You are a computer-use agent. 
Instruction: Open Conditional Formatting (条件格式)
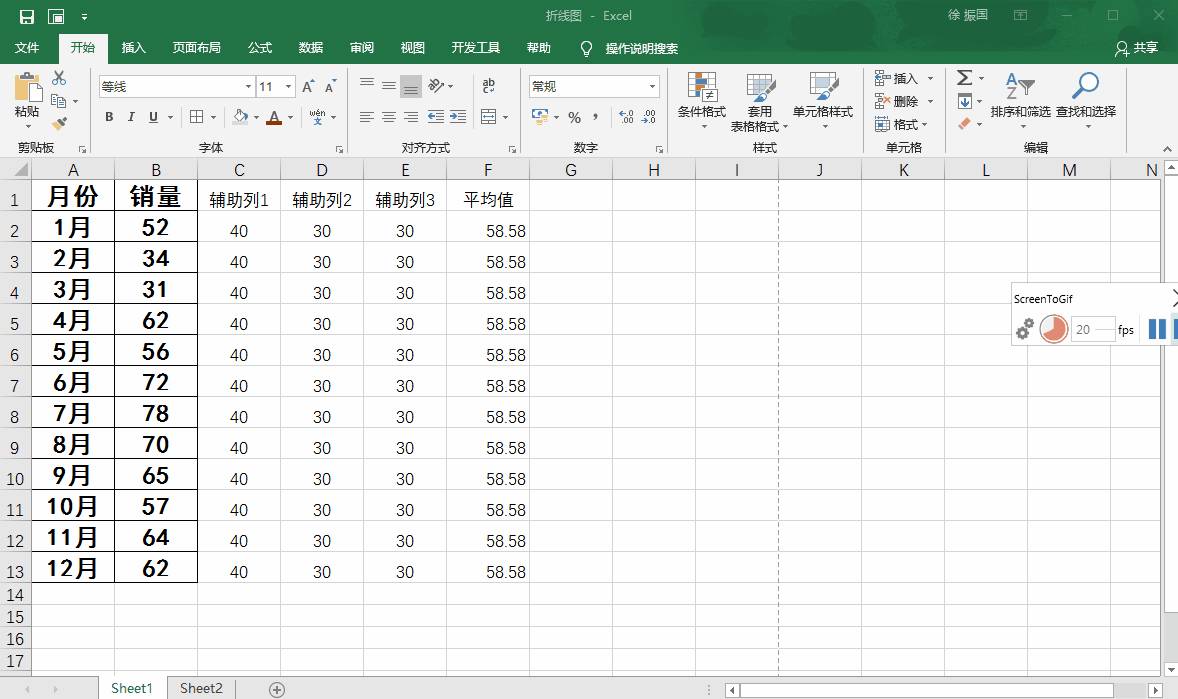coord(702,100)
